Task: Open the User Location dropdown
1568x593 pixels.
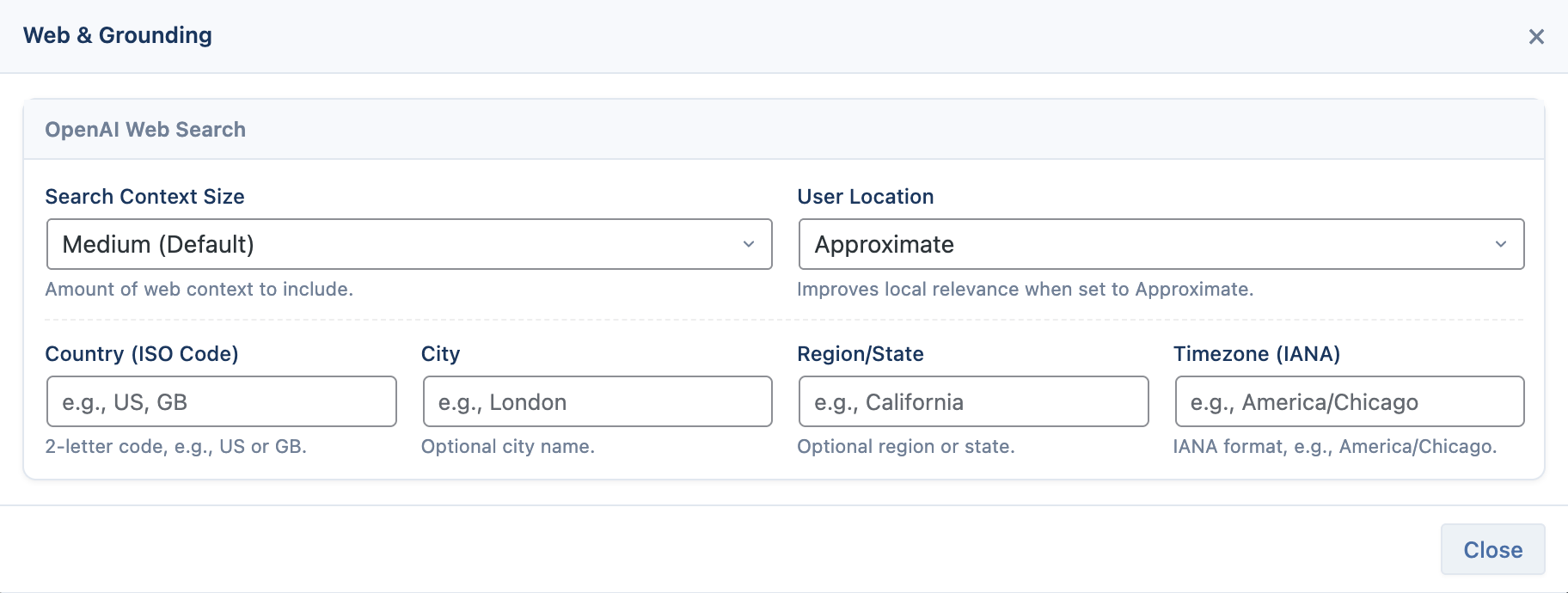Action: click(1161, 244)
